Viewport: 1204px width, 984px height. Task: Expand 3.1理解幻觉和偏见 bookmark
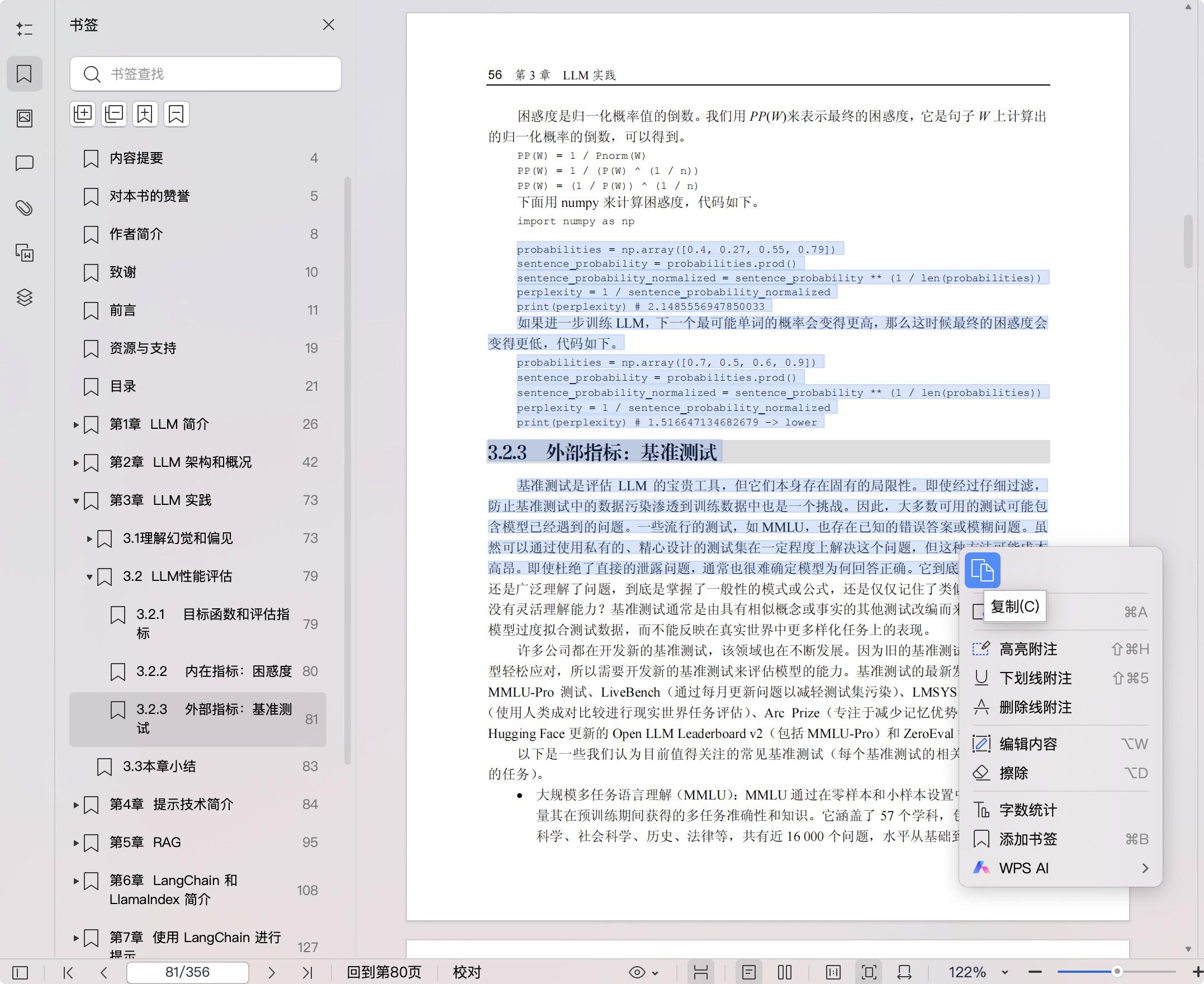[89, 538]
